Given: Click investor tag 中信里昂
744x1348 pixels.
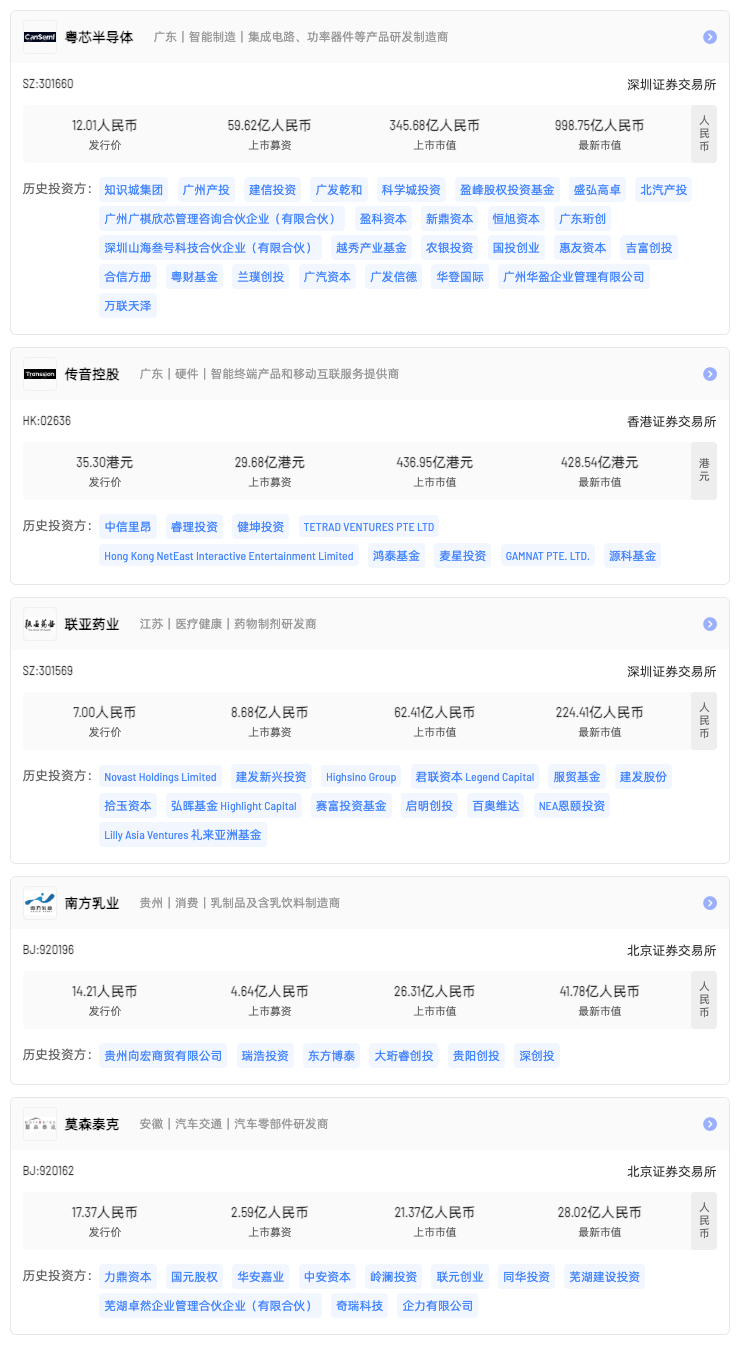Looking at the screenshot, I should tap(128, 527).
